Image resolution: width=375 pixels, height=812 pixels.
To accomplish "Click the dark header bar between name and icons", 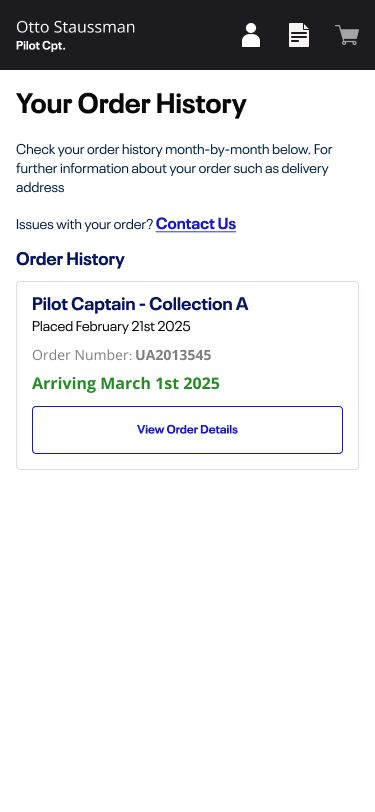I will point(188,35).
